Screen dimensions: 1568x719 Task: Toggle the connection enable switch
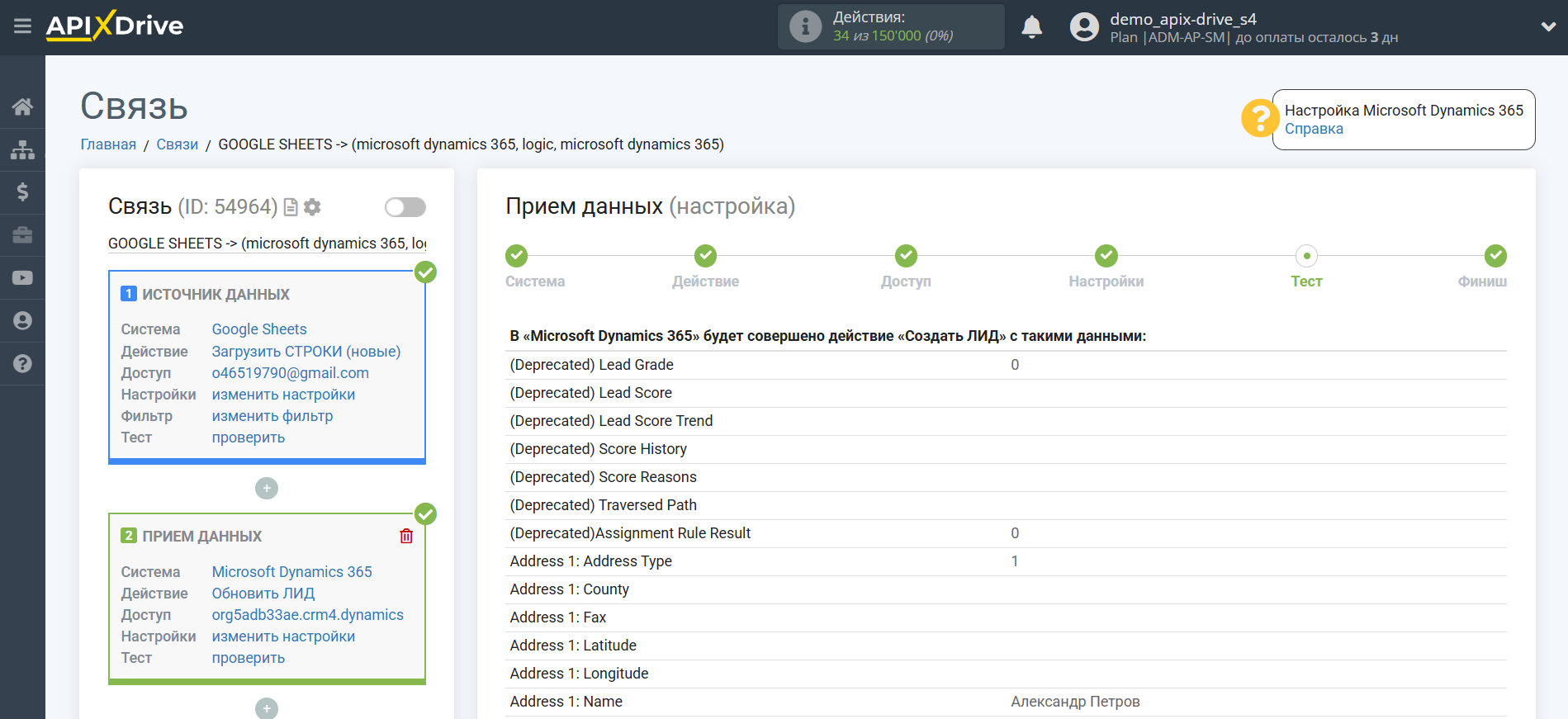coord(405,207)
